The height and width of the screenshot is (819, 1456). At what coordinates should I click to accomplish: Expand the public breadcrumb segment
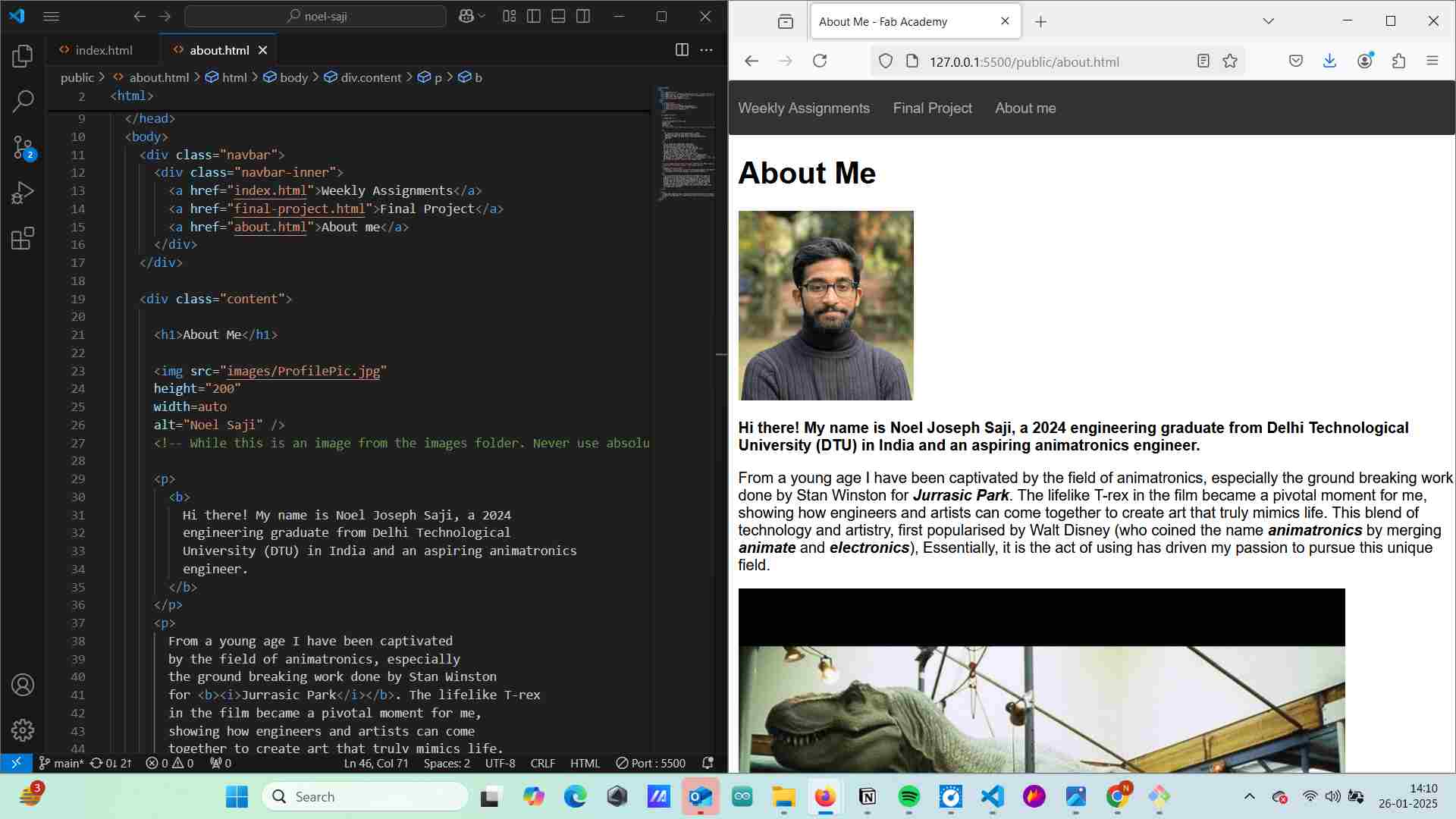click(77, 77)
